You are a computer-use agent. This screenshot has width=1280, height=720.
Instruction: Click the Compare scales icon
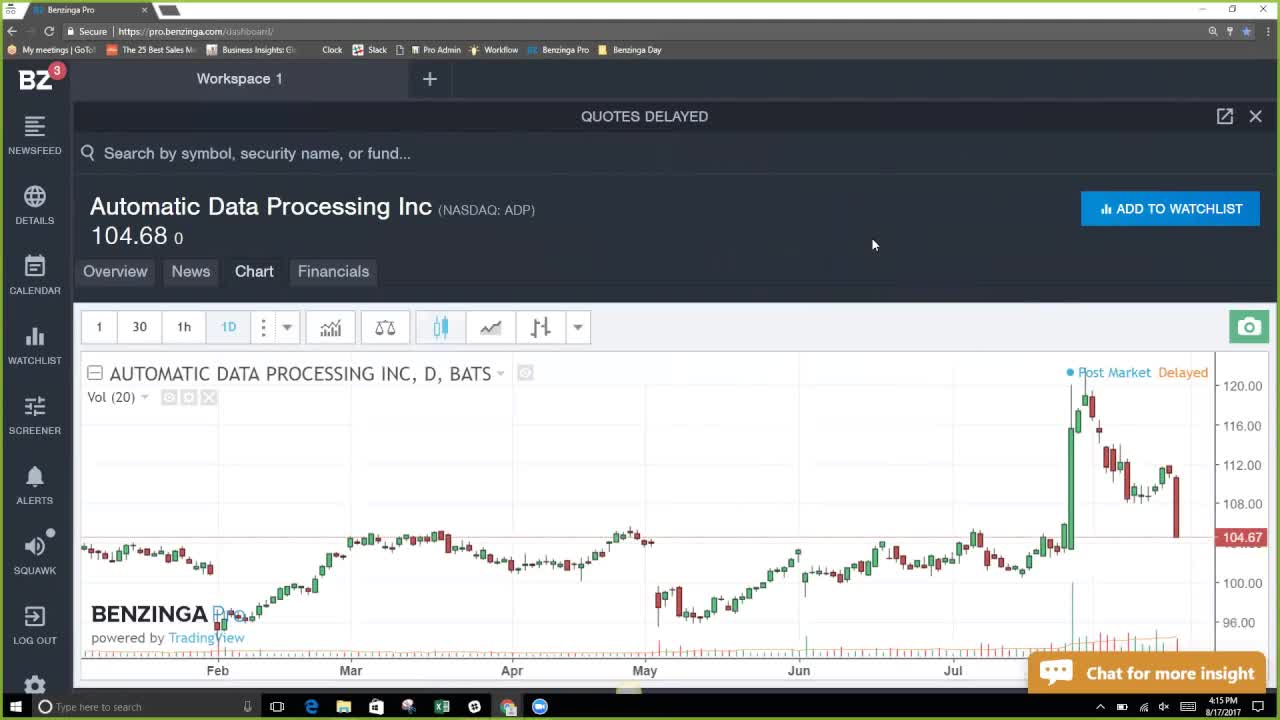[385, 327]
